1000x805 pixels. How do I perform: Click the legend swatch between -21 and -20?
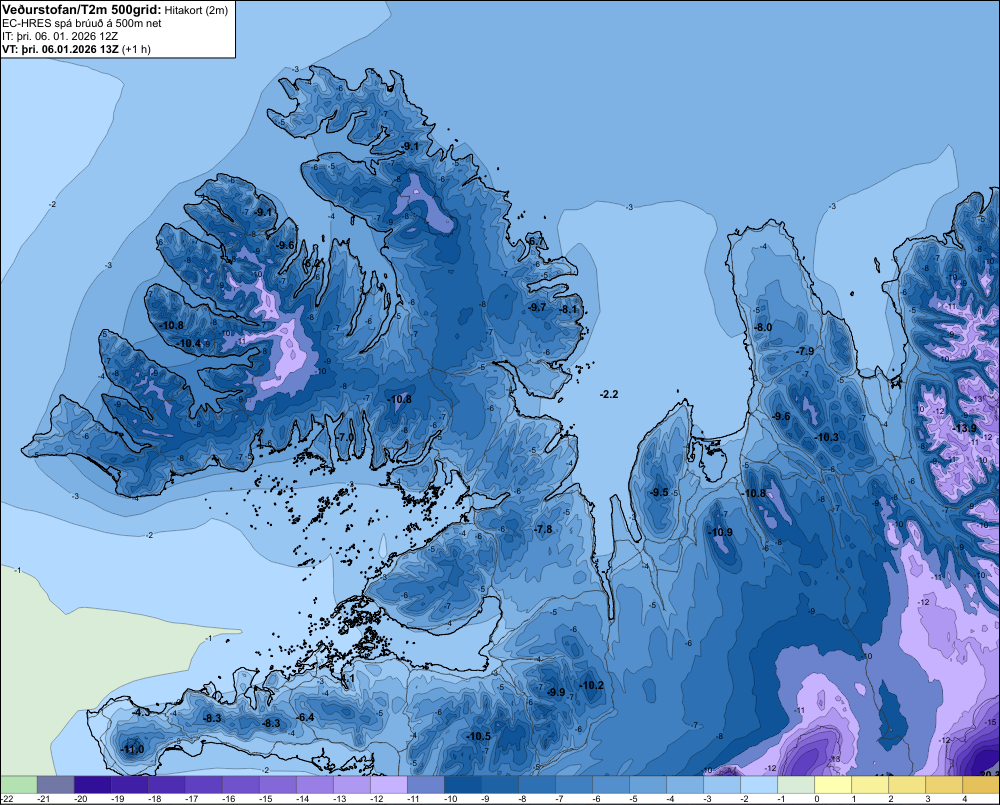[55, 785]
